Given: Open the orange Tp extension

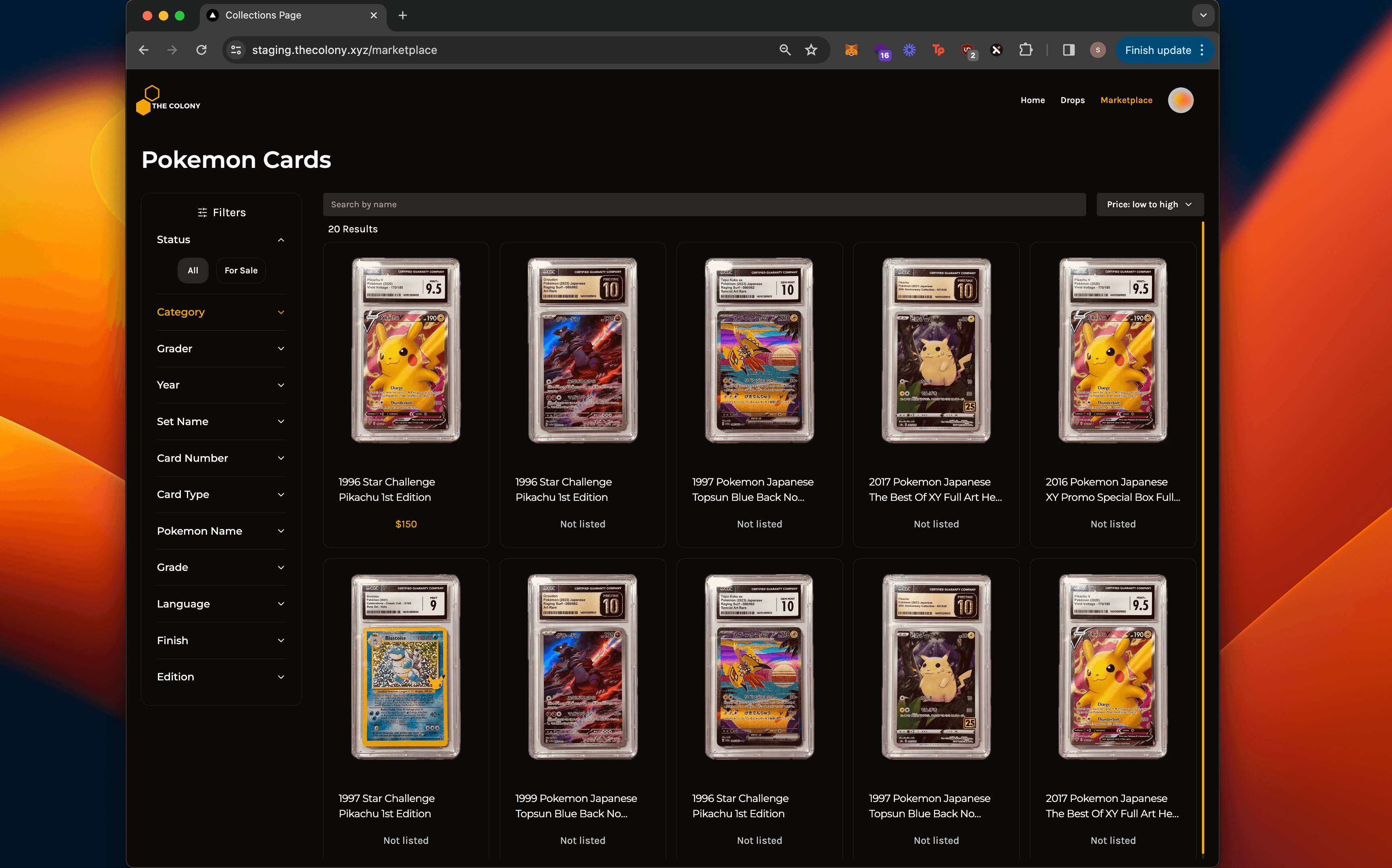Looking at the screenshot, I should [938, 50].
